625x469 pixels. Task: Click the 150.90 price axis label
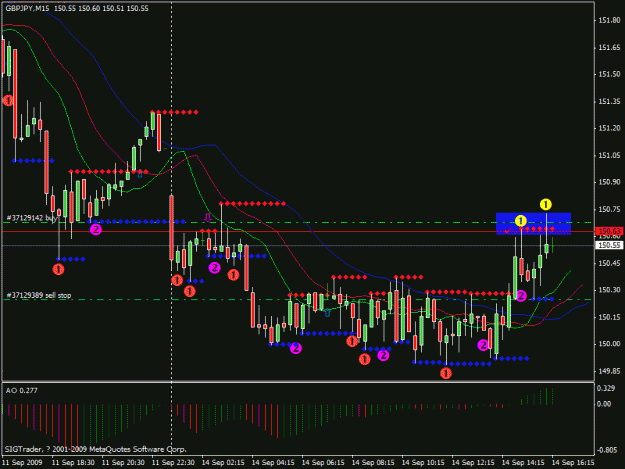609,182
